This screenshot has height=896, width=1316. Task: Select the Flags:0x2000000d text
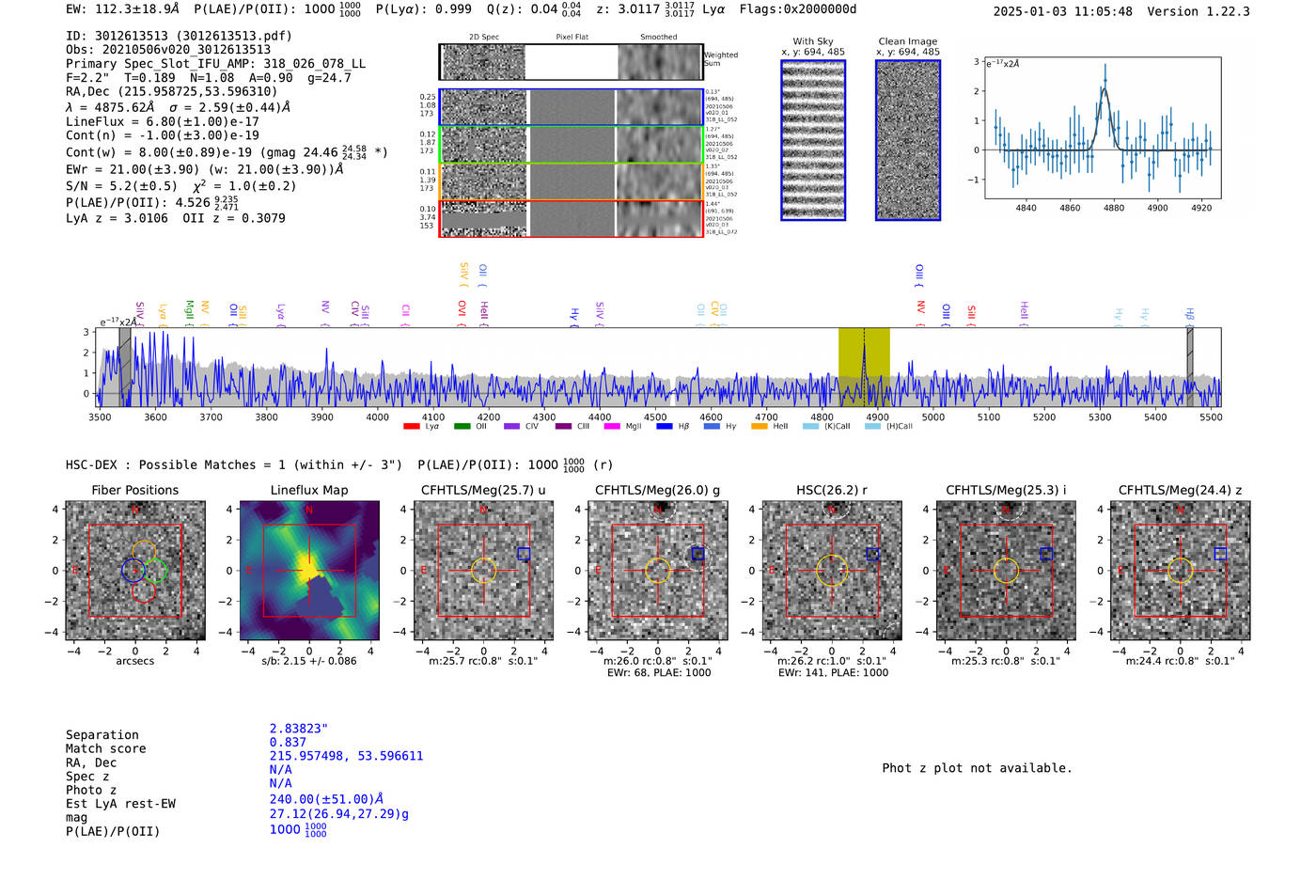pos(798,9)
